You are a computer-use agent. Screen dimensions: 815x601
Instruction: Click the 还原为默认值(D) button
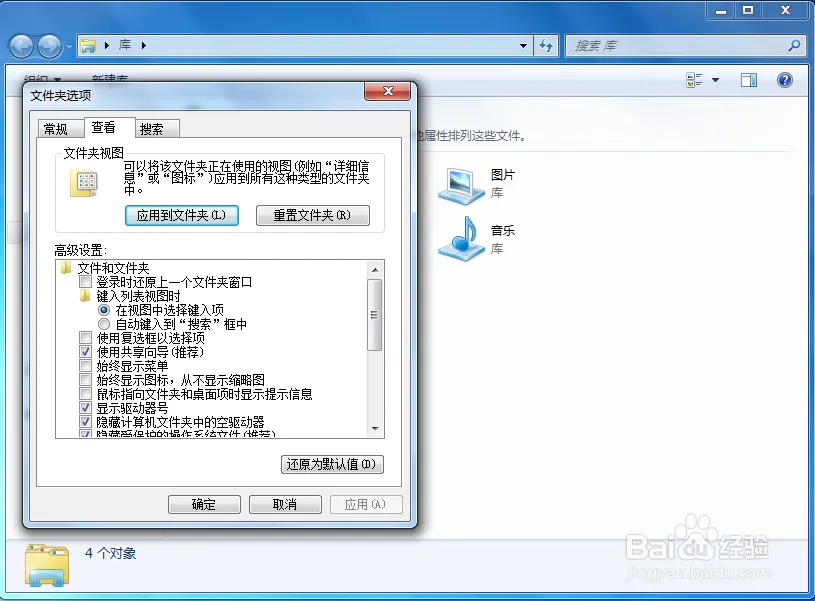click(x=332, y=464)
